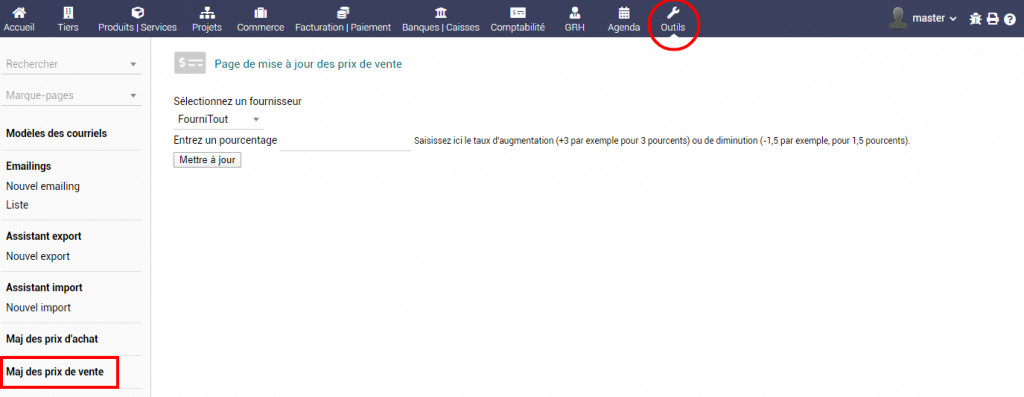Open Banques | Caisses bank icon
Screen dimensions: 1024x397
[441, 13]
